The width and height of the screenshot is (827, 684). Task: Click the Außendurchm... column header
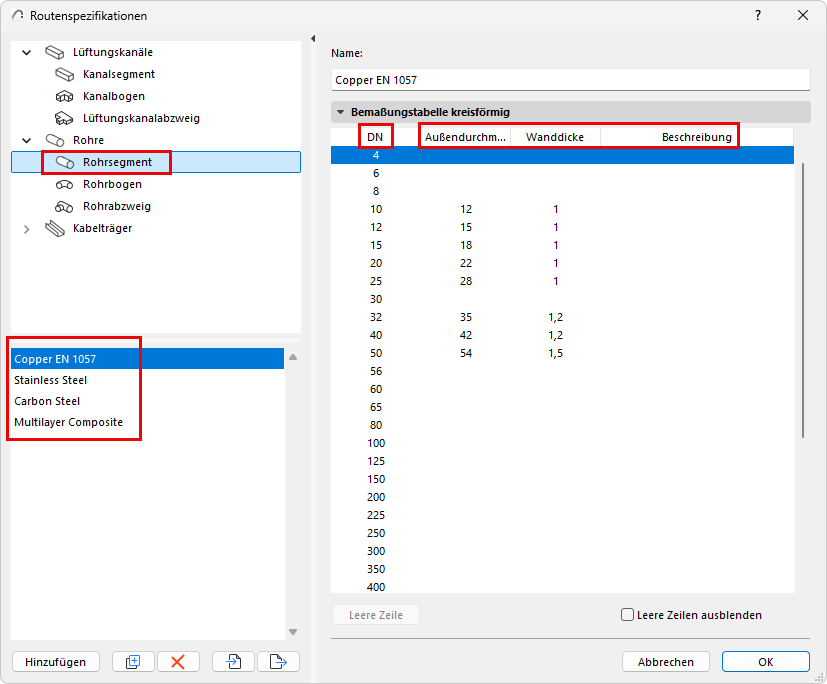point(465,137)
